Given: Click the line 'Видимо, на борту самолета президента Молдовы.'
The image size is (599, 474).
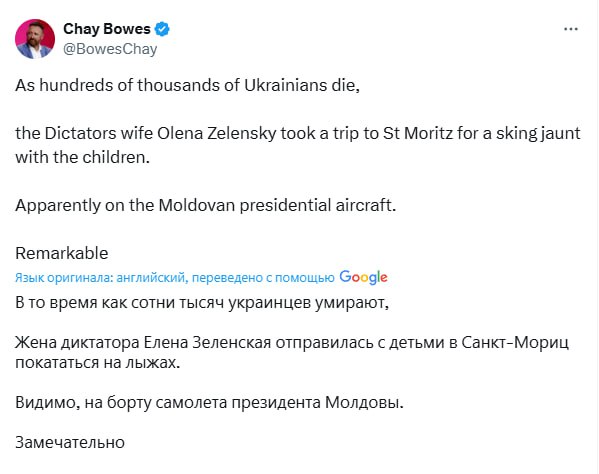Looking at the screenshot, I should pyautogui.click(x=209, y=403).
